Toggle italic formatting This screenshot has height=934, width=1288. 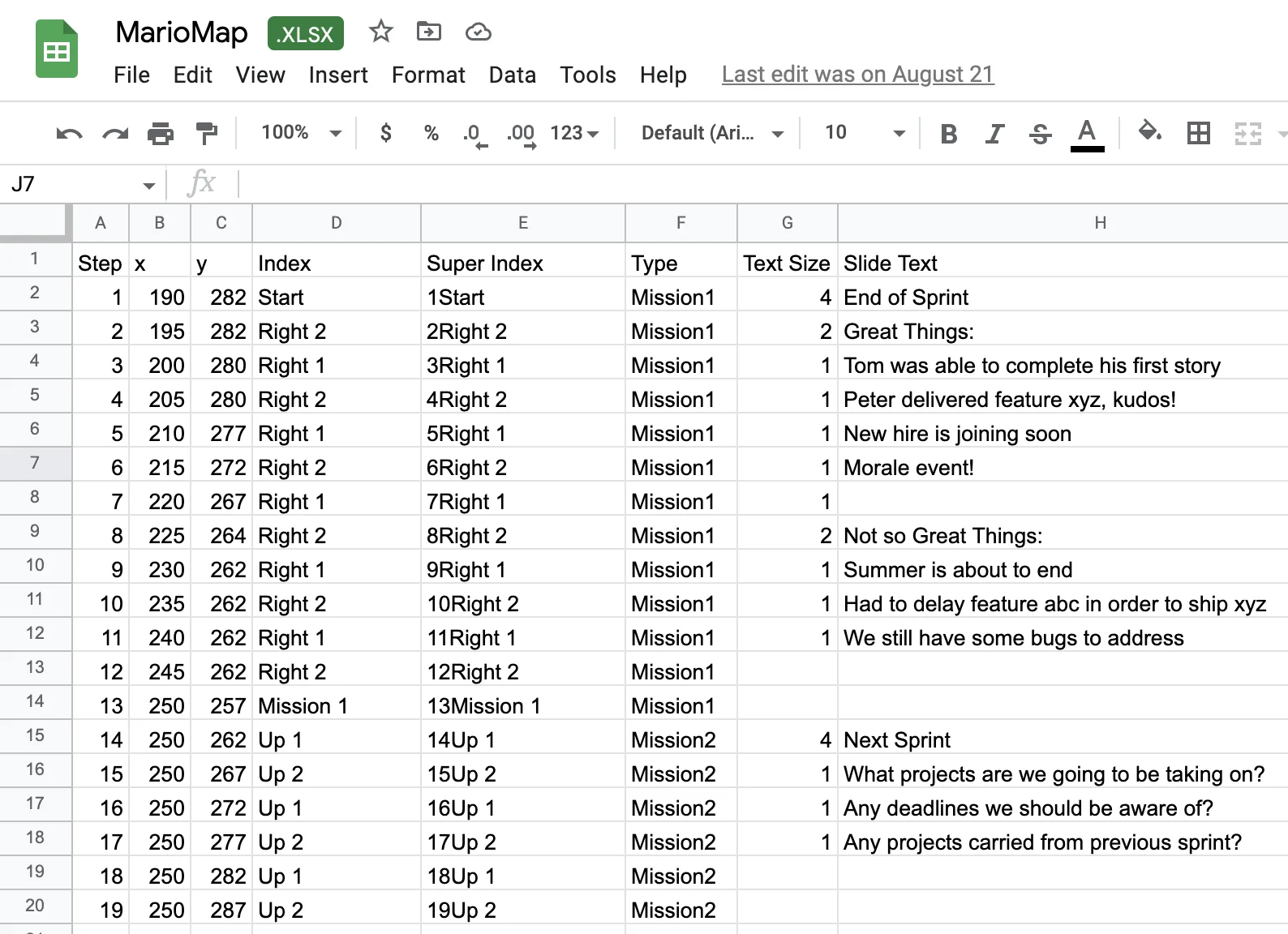(994, 134)
